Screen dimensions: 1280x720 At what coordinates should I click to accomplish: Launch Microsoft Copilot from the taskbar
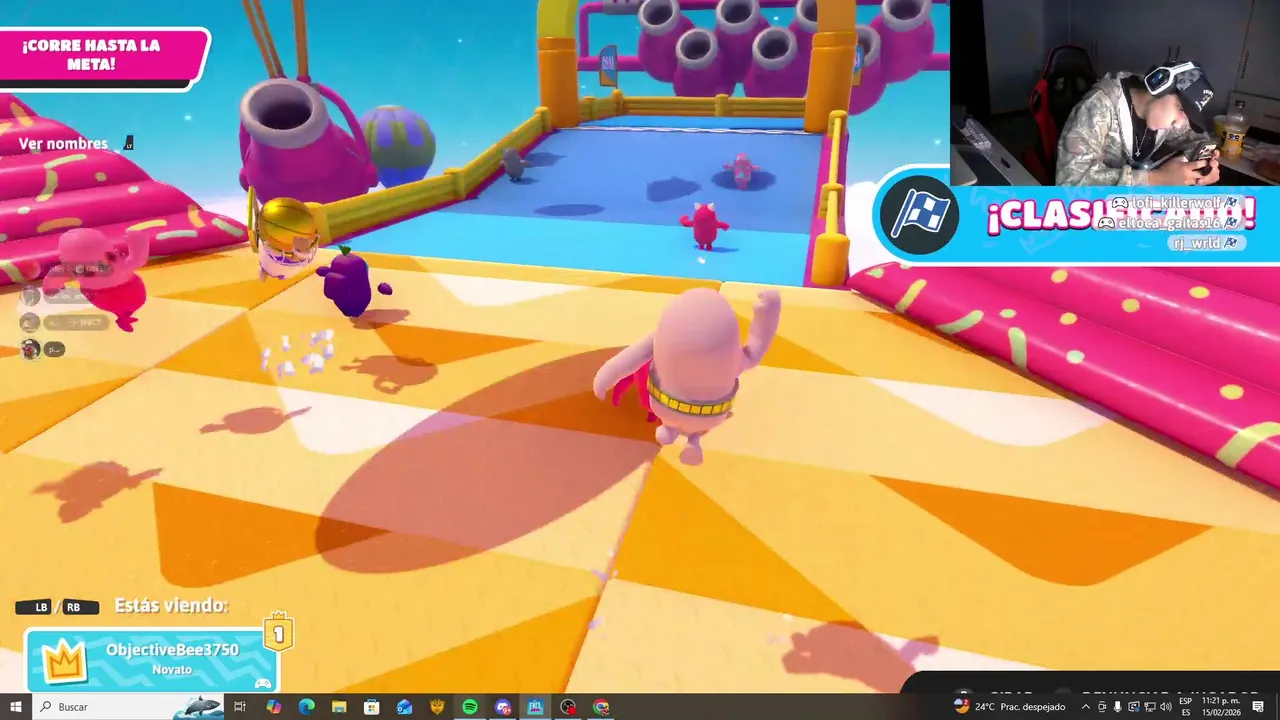(x=273, y=707)
